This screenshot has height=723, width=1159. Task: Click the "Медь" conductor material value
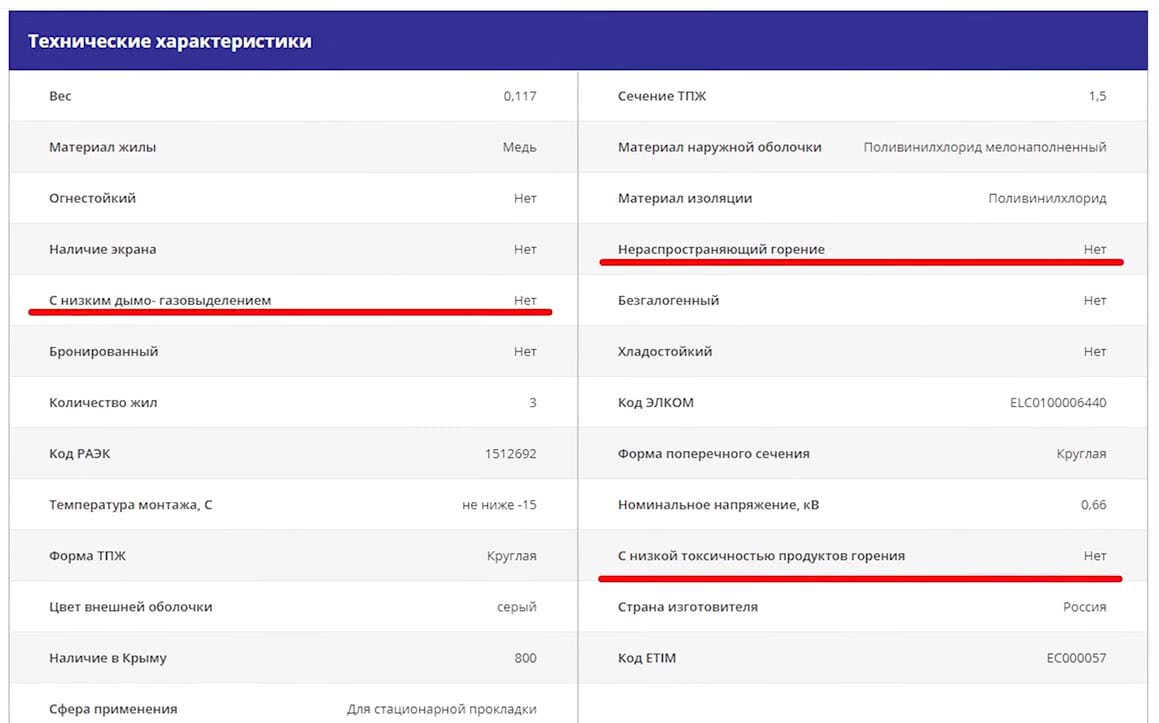(x=519, y=147)
